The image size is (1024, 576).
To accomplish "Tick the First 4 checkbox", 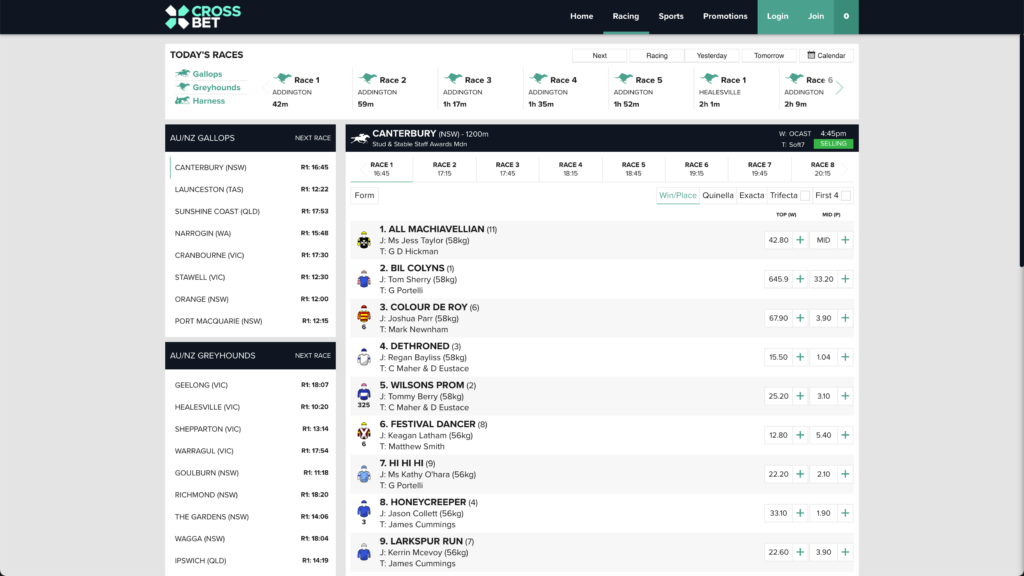I will pos(846,196).
